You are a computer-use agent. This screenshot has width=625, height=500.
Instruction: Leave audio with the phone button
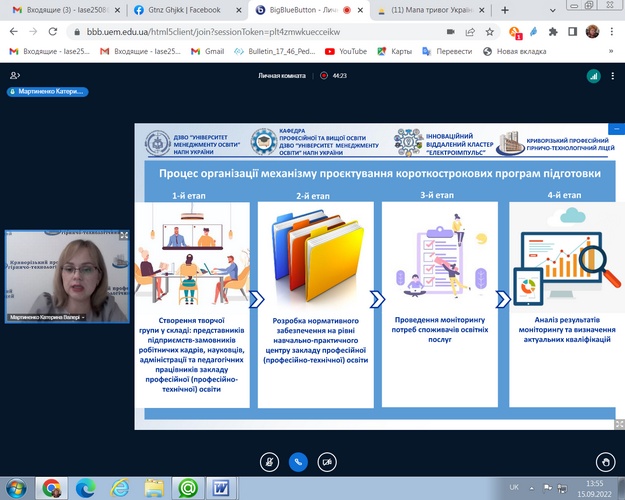coord(297,462)
